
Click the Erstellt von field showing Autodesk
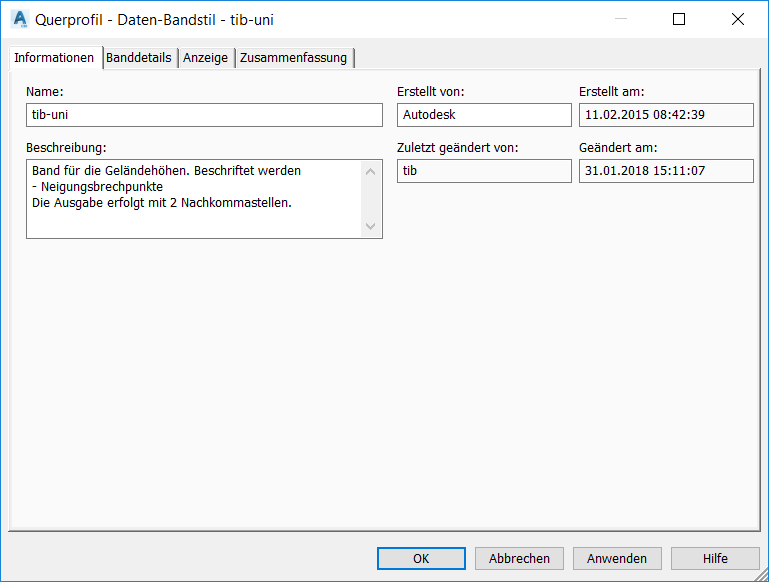pos(483,115)
